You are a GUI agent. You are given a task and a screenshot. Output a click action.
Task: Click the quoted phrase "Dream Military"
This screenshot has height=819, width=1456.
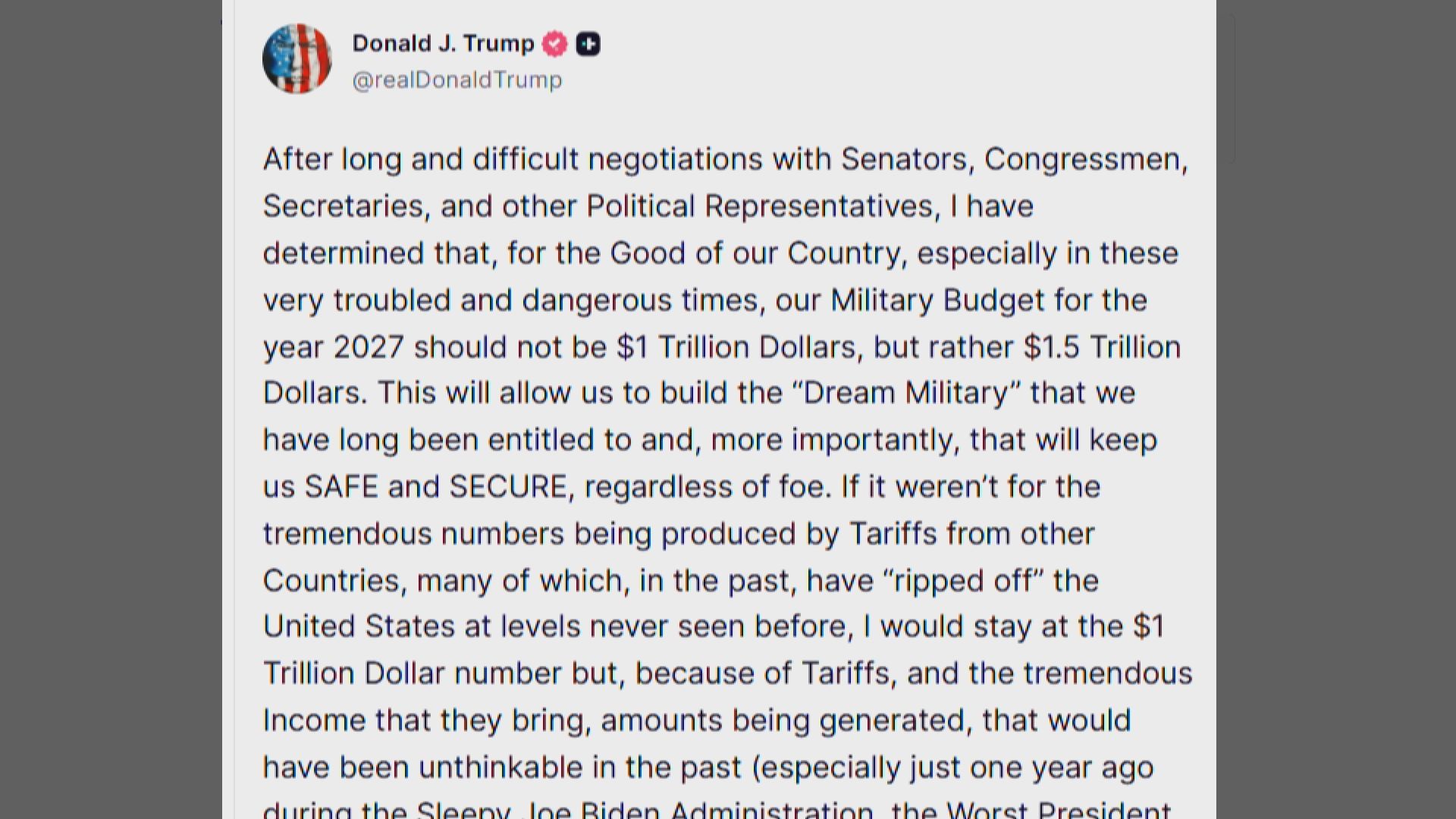tap(906, 394)
